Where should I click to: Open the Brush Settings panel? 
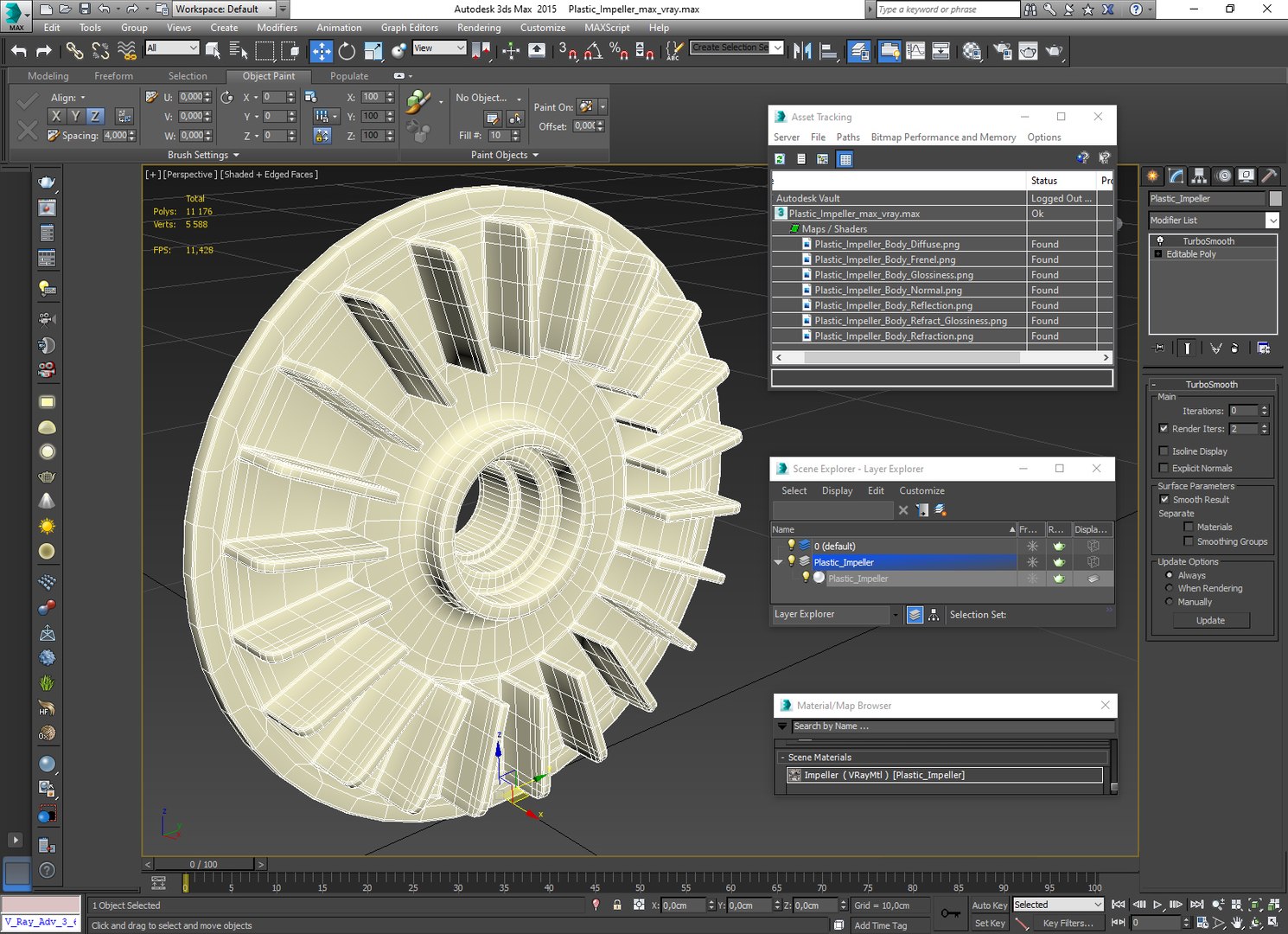(x=204, y=156)
